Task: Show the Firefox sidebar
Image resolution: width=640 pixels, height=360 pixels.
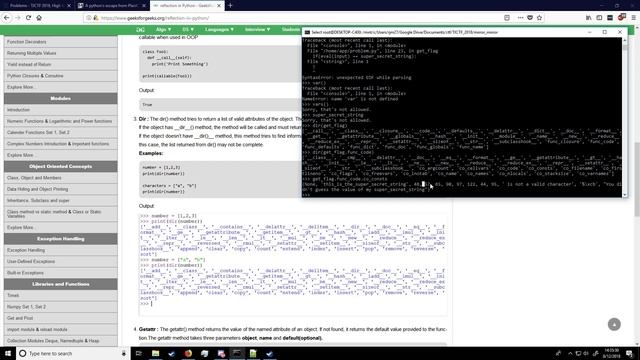Action: 599,18
